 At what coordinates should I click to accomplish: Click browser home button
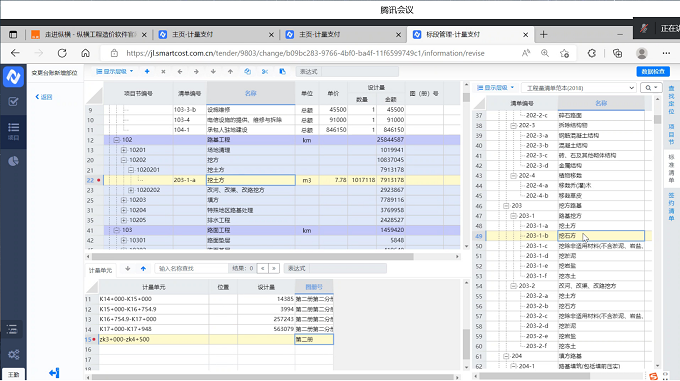85,53
